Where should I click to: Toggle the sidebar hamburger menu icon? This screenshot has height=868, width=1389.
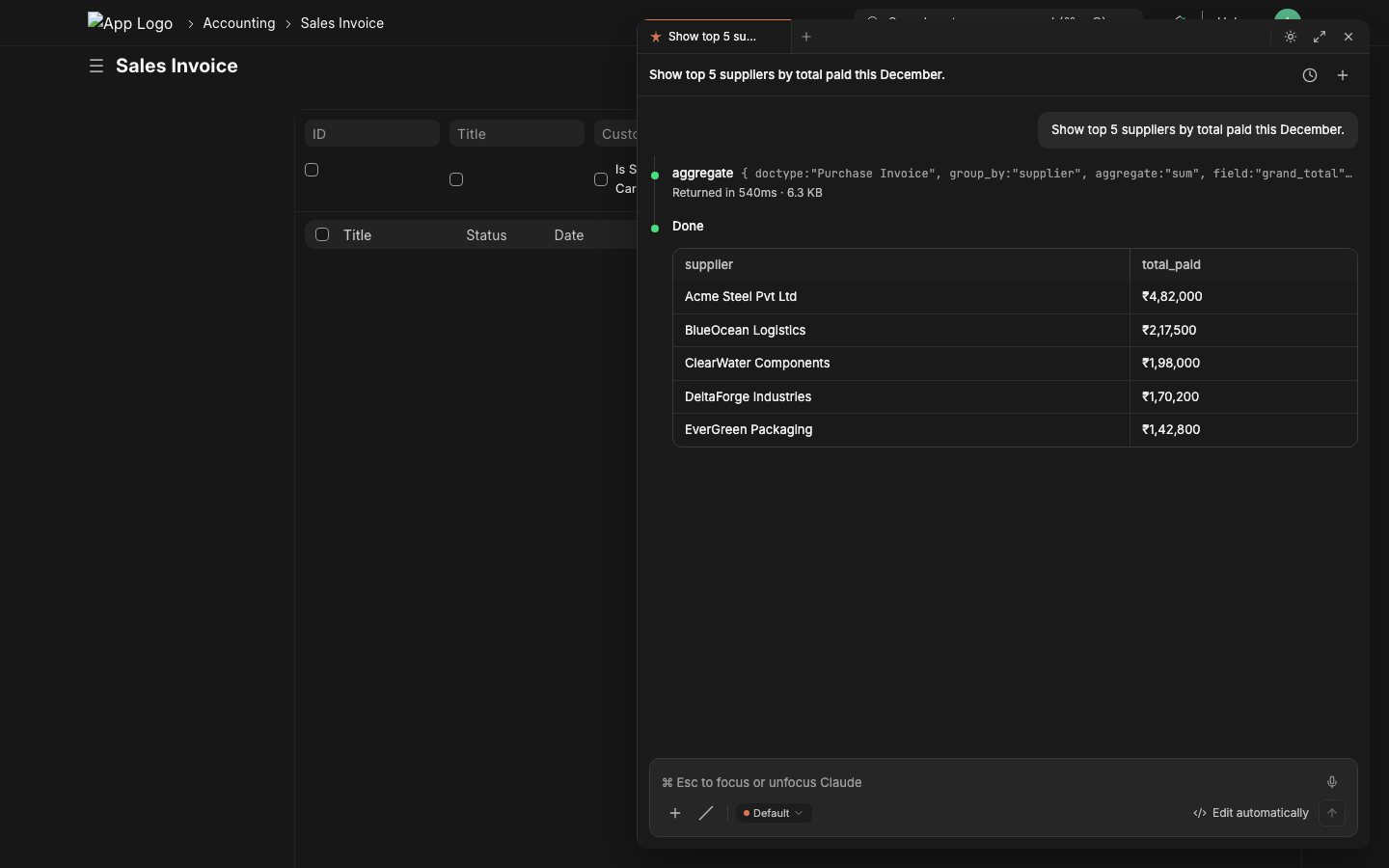95,66
